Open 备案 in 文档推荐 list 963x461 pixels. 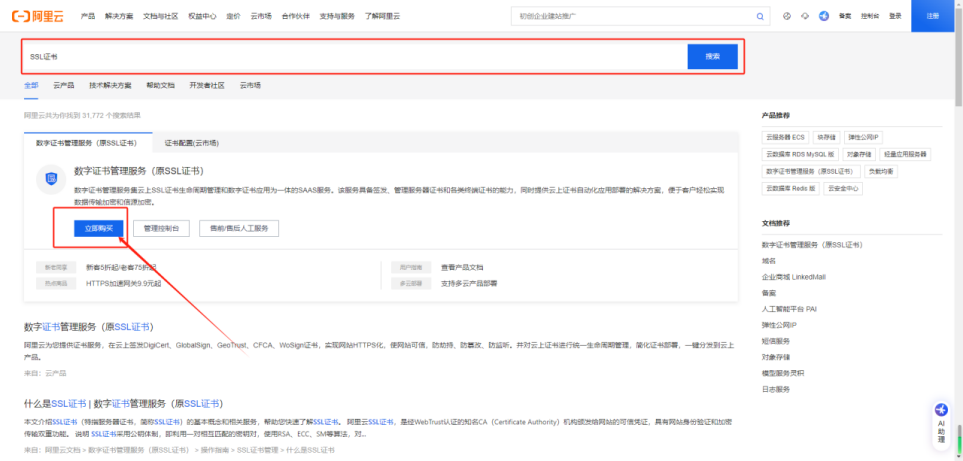769,293
